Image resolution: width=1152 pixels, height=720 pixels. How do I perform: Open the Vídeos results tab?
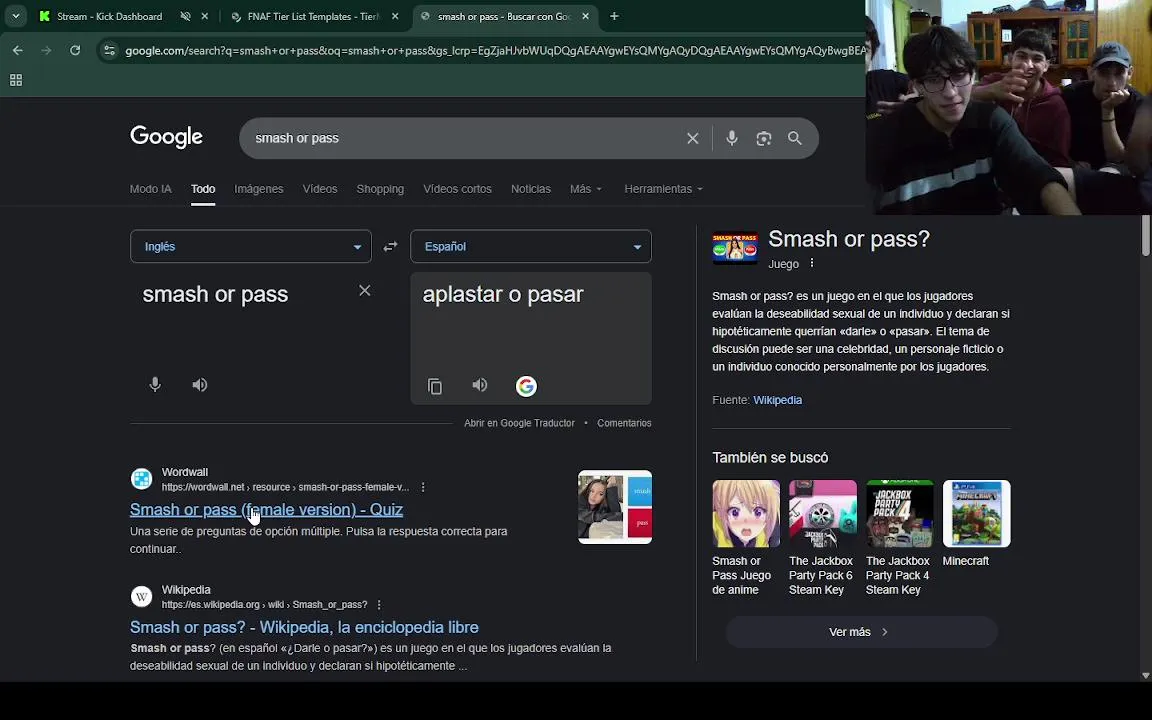point(320,189)
